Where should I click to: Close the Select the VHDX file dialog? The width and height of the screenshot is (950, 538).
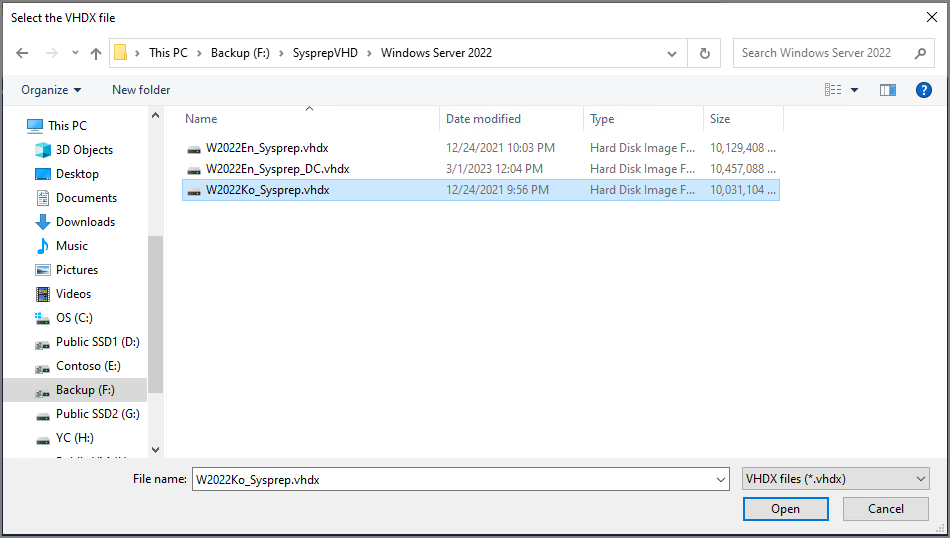tap(931, 18)
